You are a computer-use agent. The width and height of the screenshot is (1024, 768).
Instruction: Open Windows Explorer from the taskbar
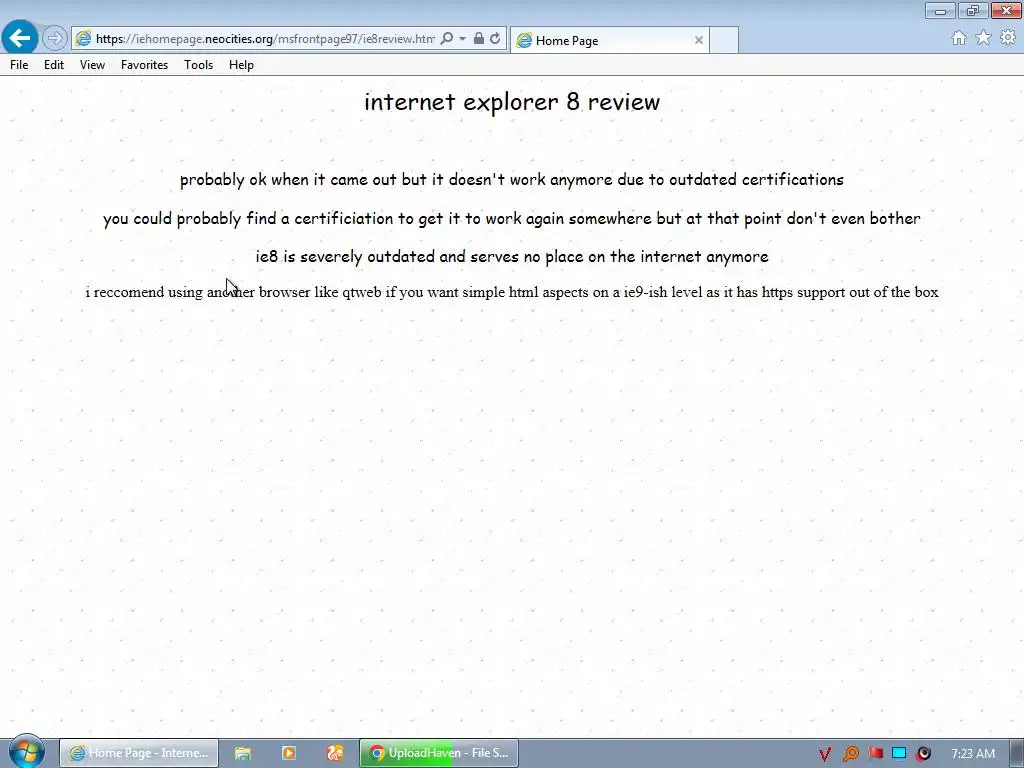click(243, 753)
